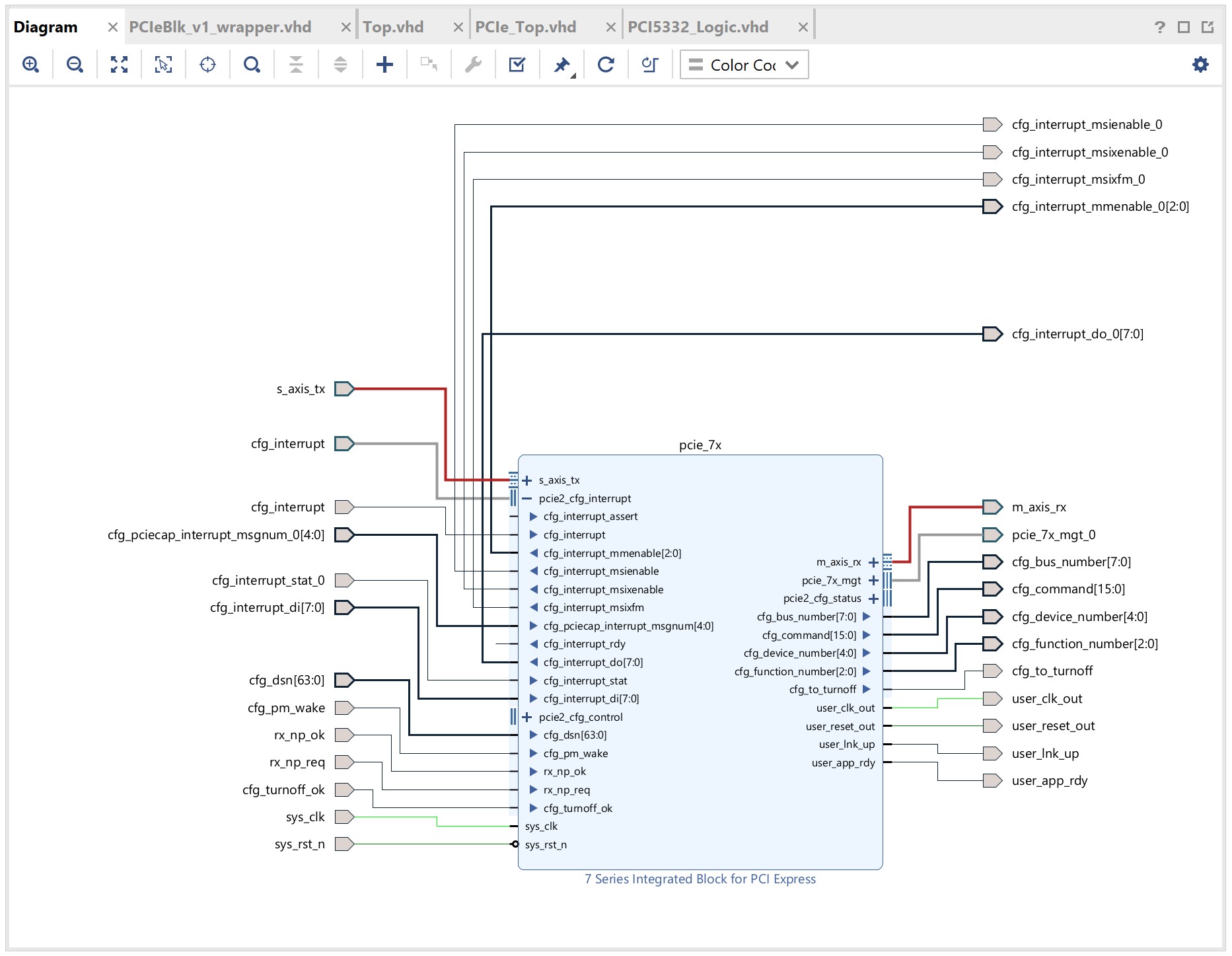Close the Diagram tab
This screenshot has height=956, width=1232.
tap(113, 27)
